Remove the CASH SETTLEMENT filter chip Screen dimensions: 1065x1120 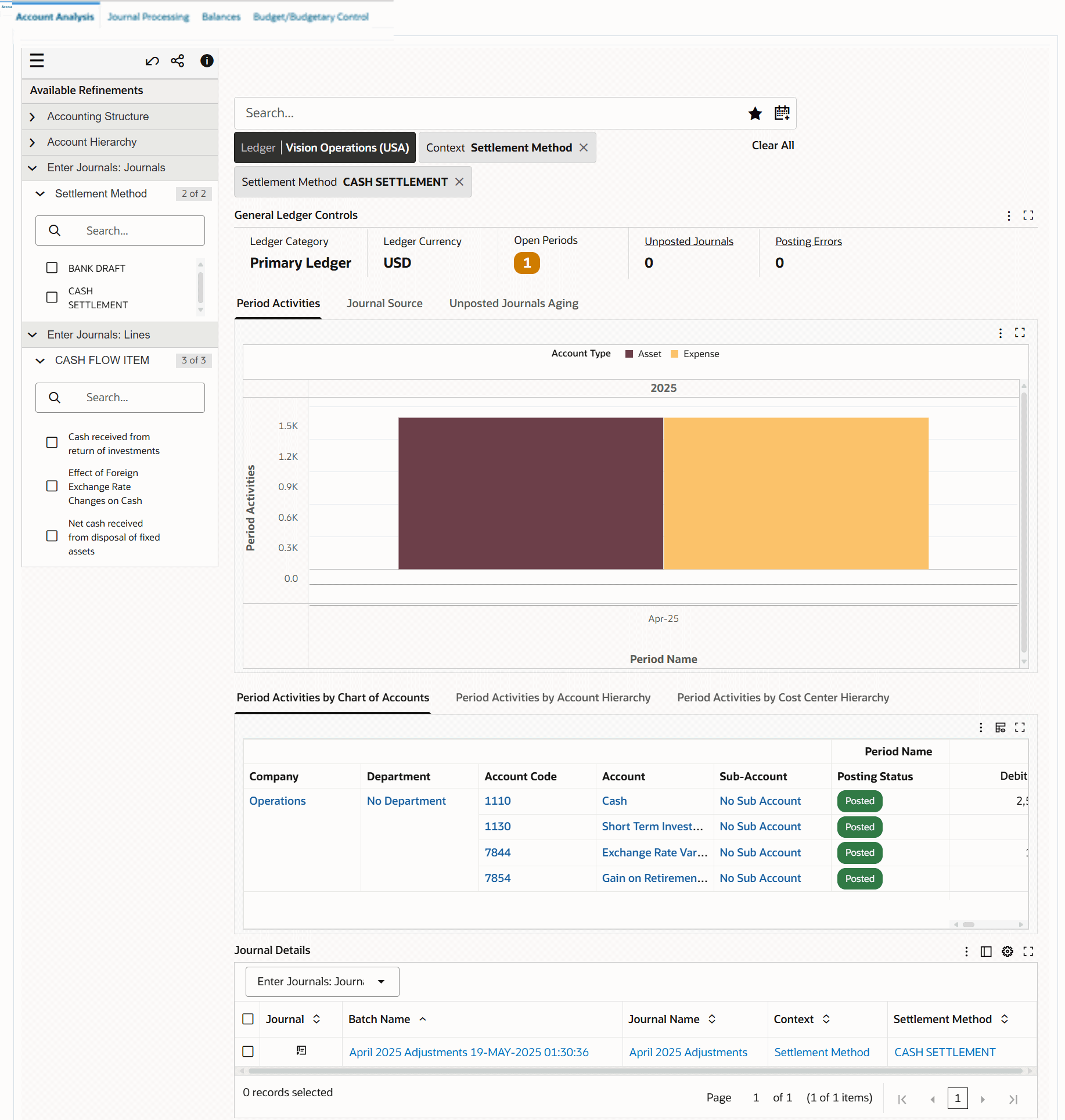pyautogui.click(x=459, y=182)
